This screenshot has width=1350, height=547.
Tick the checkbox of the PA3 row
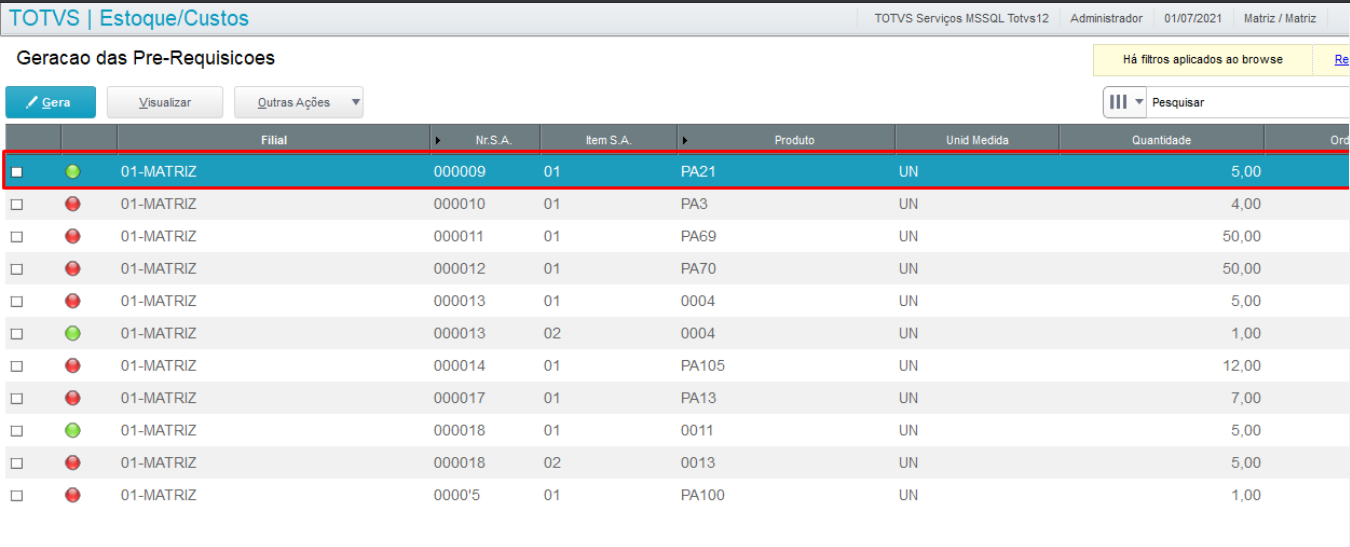coord(17,205)
